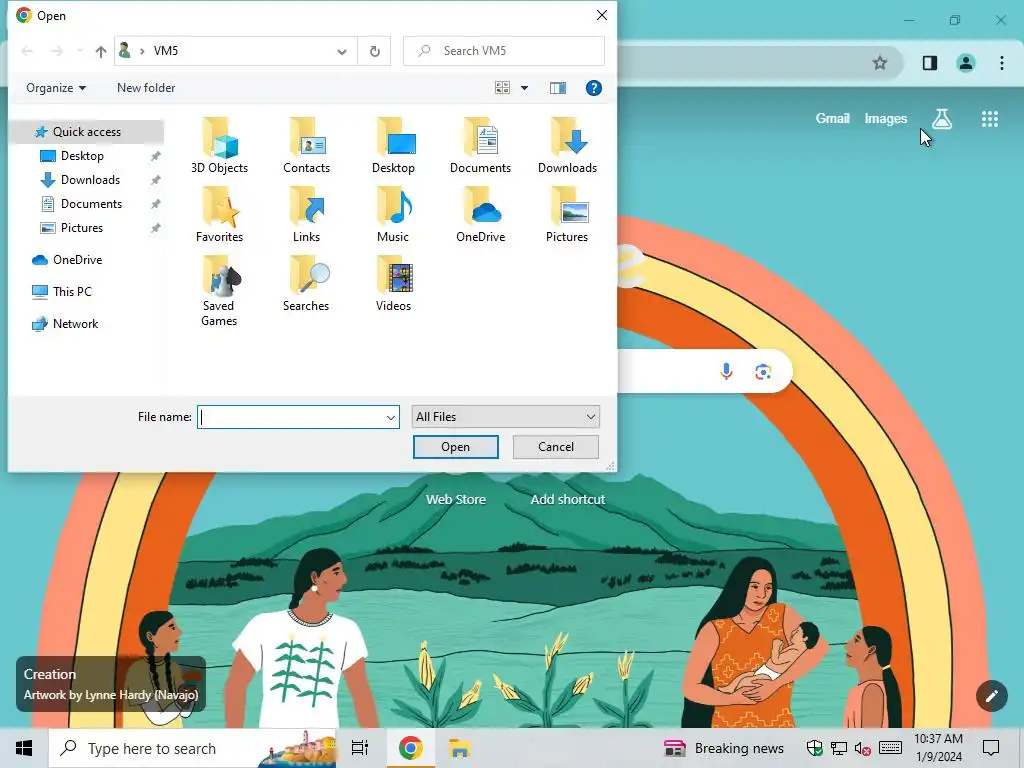Click New folder
Screen dimensions: 1024x768
(146, 88)
